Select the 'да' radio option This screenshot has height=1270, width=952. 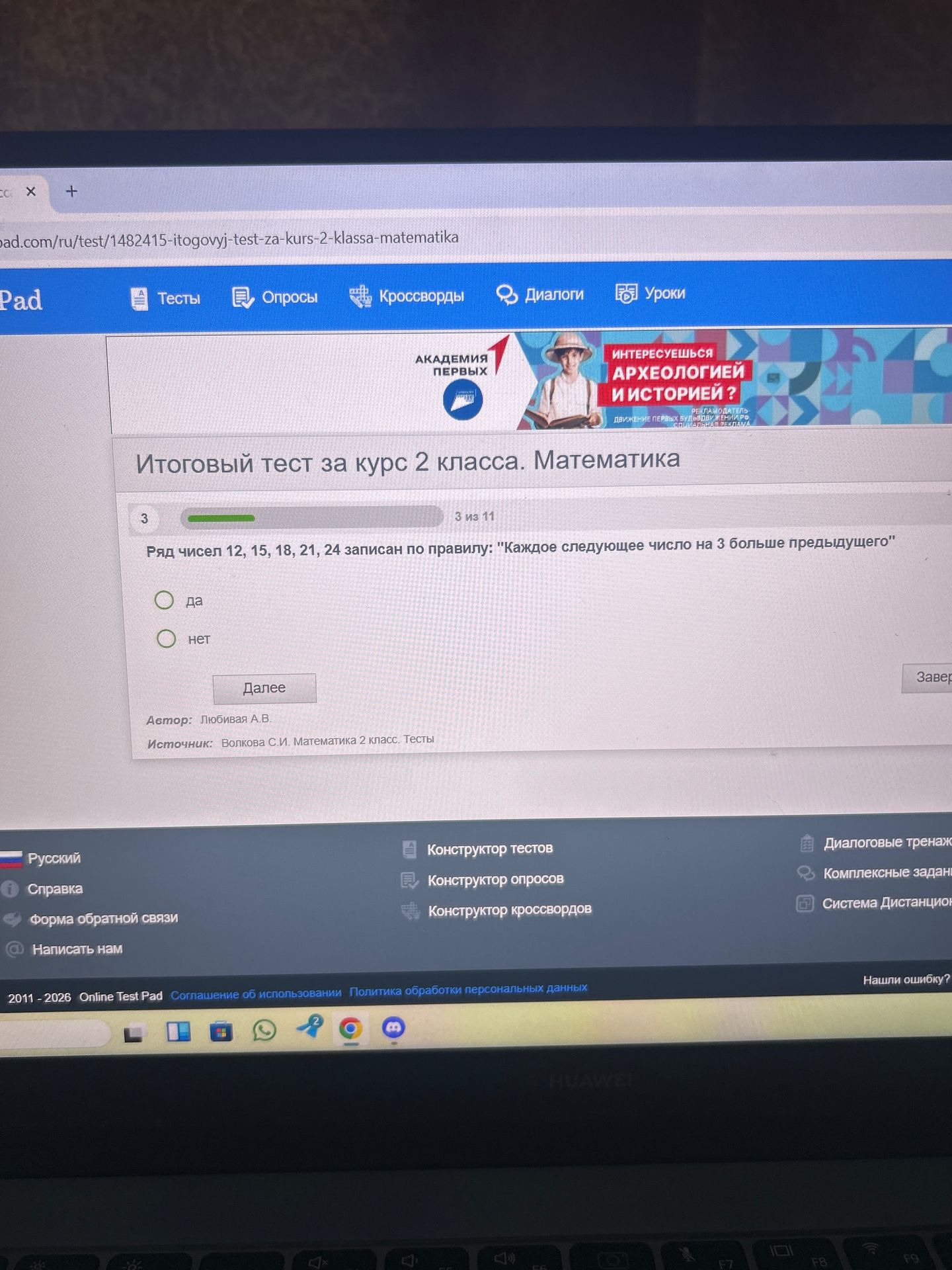click(x=164, y=600)
